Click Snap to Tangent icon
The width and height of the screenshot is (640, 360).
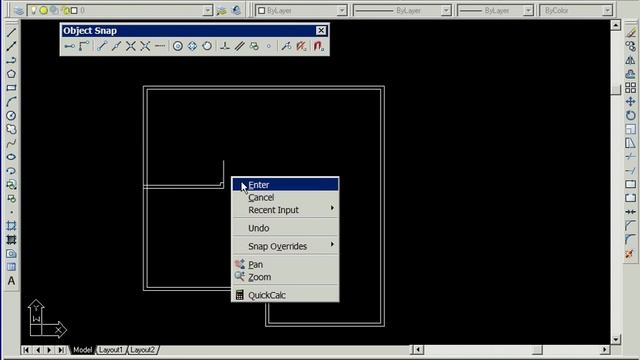207,46
